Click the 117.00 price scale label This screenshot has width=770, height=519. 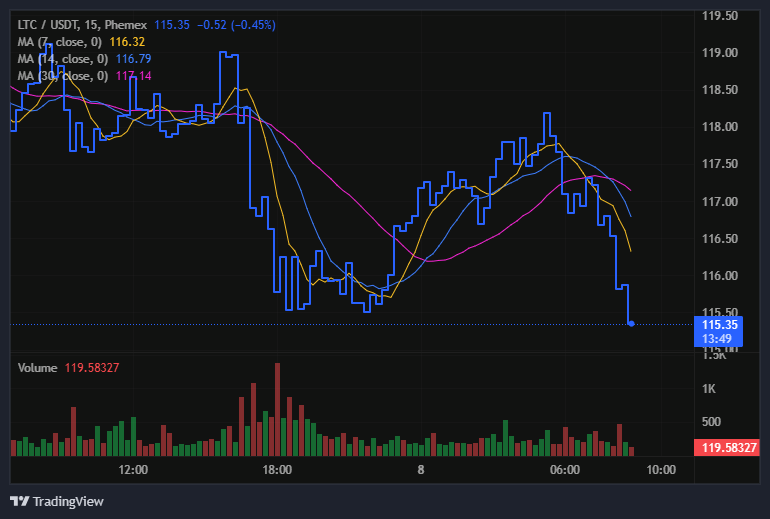click(720, 202)
